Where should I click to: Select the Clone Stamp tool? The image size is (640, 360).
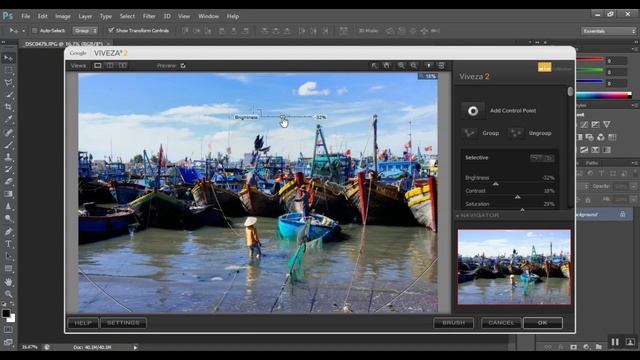tap(8, 157)
